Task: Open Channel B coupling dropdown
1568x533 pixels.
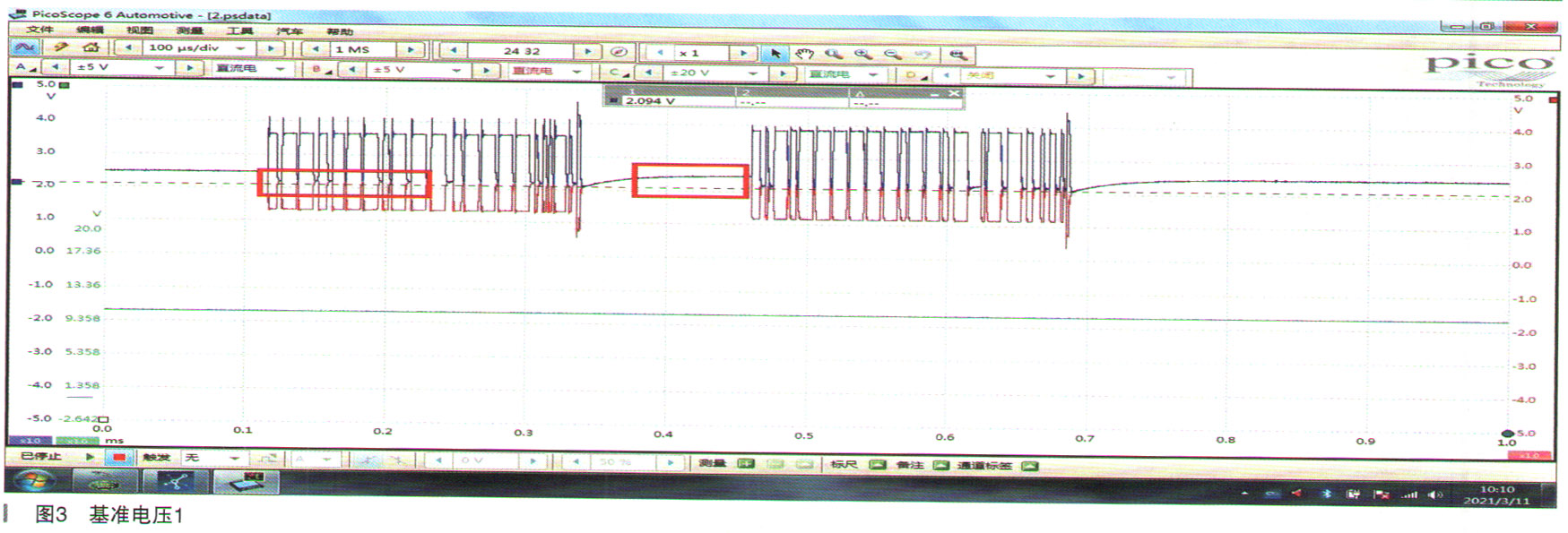Action: coord(576,71)
